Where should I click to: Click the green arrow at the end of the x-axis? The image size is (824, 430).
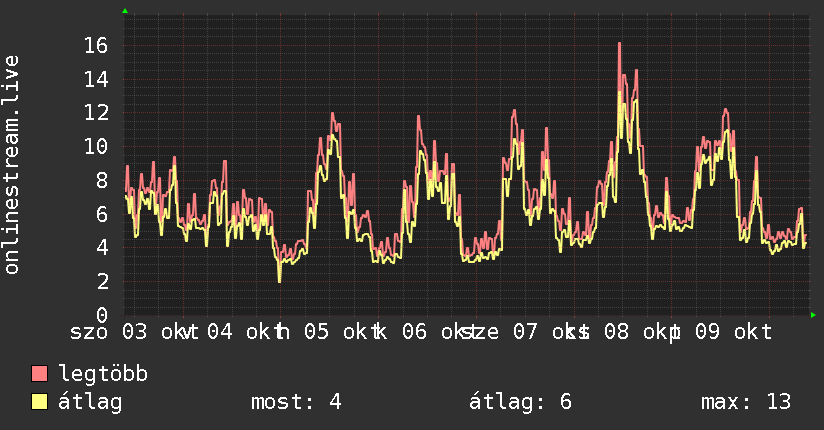pos(813,315)
